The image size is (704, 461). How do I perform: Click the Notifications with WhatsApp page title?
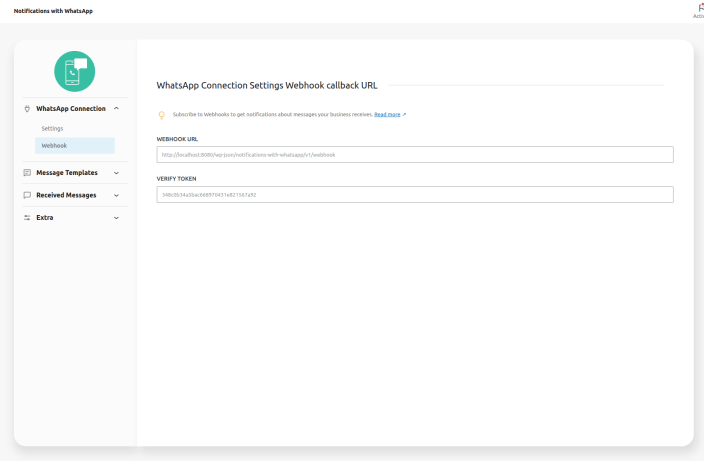[x=53, y=11]
